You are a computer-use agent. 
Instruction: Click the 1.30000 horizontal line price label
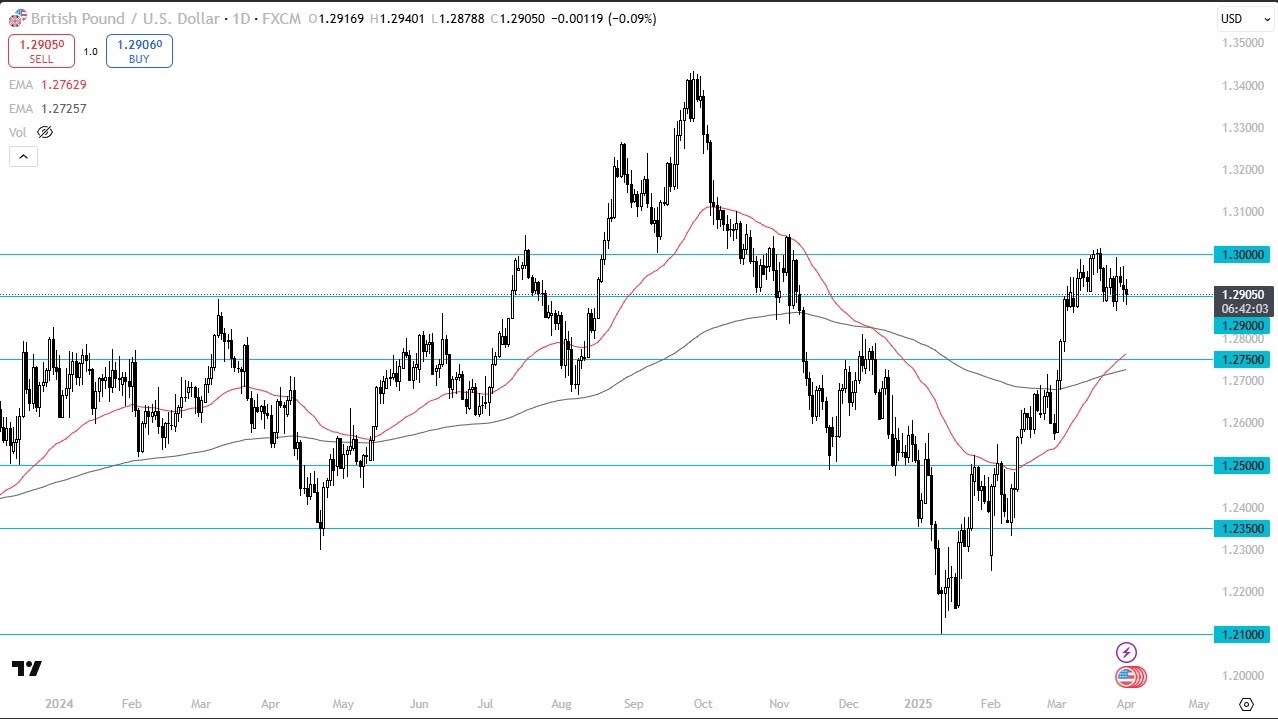[1241, 255]
